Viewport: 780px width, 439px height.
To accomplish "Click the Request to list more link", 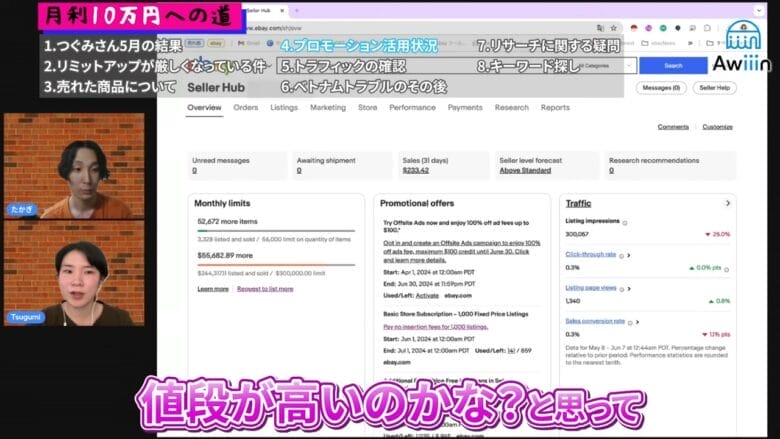I will (265, 288).
